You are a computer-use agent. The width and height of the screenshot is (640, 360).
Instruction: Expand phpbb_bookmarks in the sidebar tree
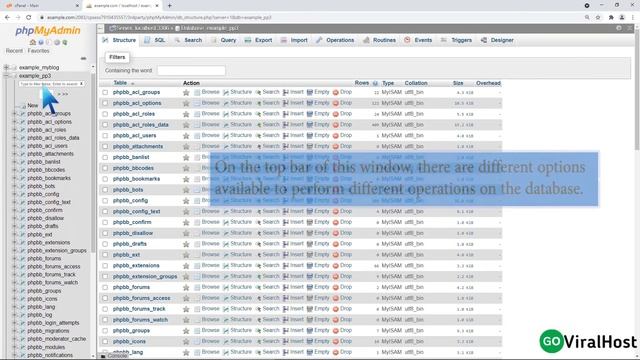pos(15,178)
